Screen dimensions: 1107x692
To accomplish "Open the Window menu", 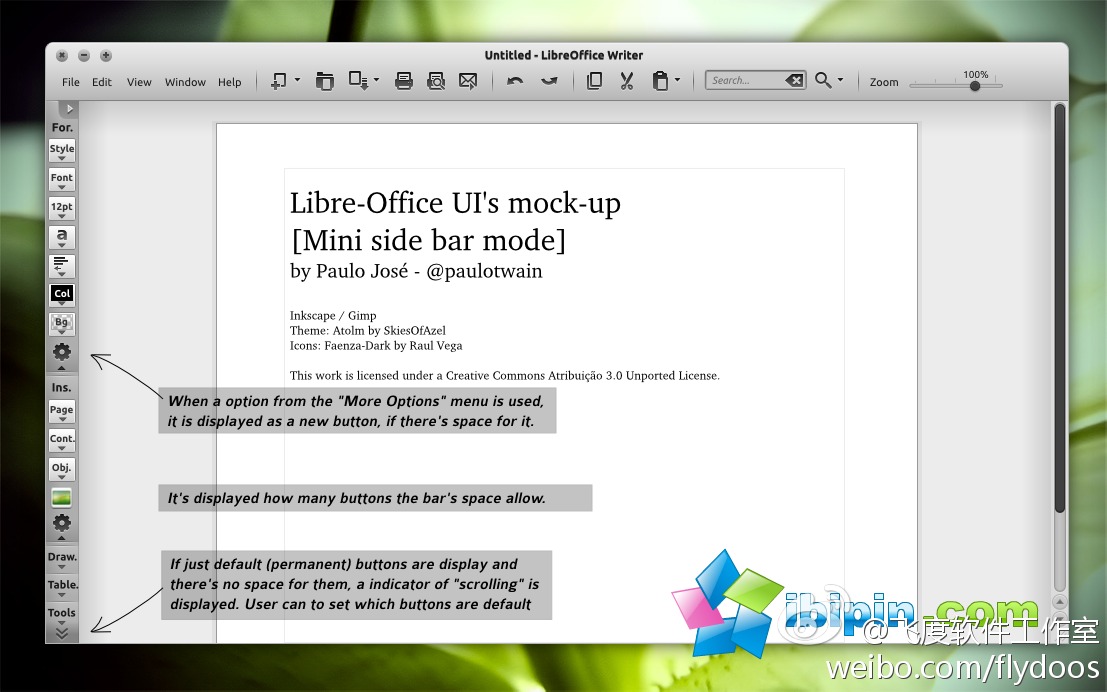I will (185, 82).
